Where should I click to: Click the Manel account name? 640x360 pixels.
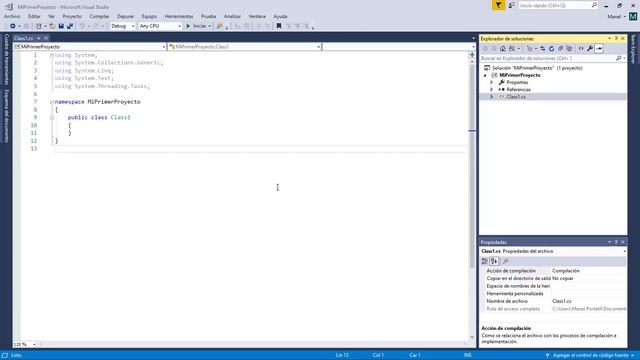point(614,17)
